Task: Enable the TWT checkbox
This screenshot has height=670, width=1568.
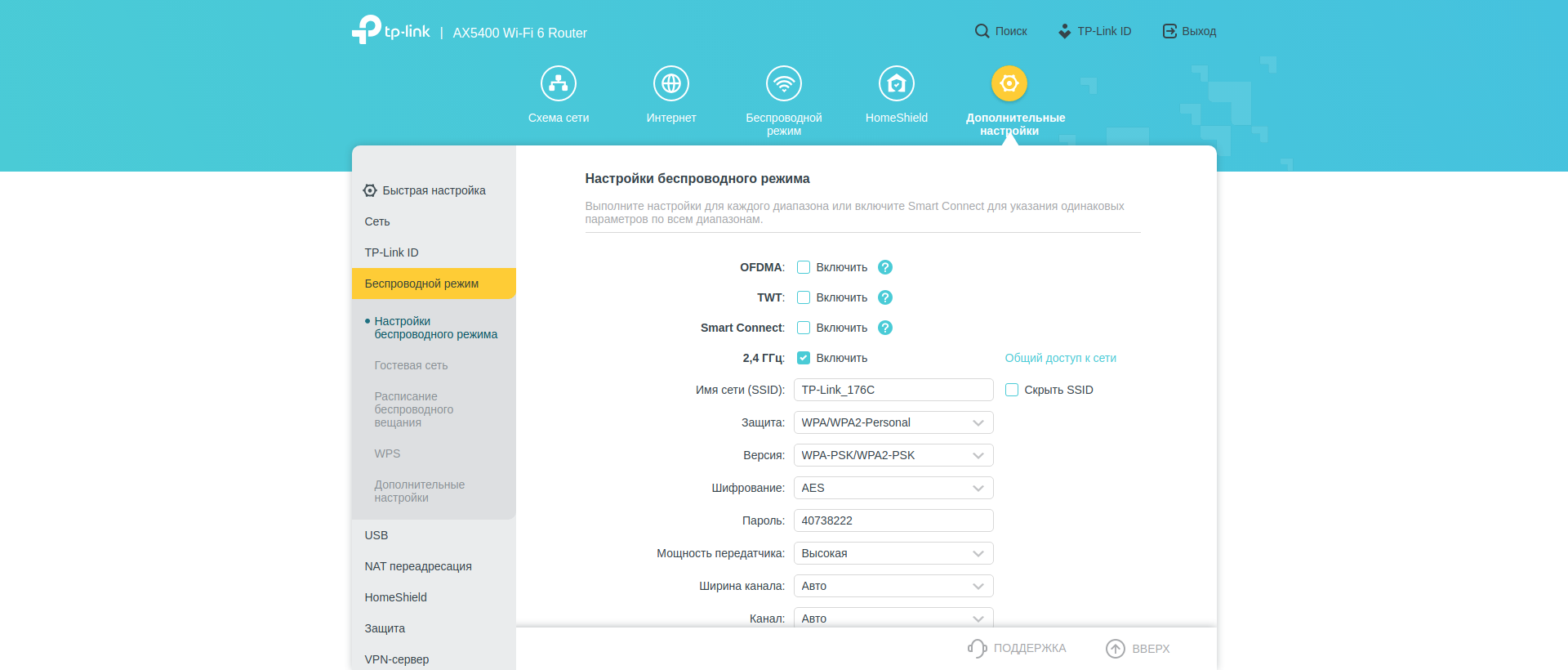Action: tap(804, 297)
